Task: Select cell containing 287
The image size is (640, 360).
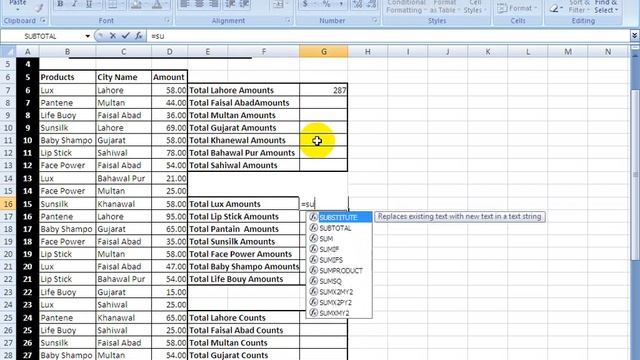Action: coord(324,90)
